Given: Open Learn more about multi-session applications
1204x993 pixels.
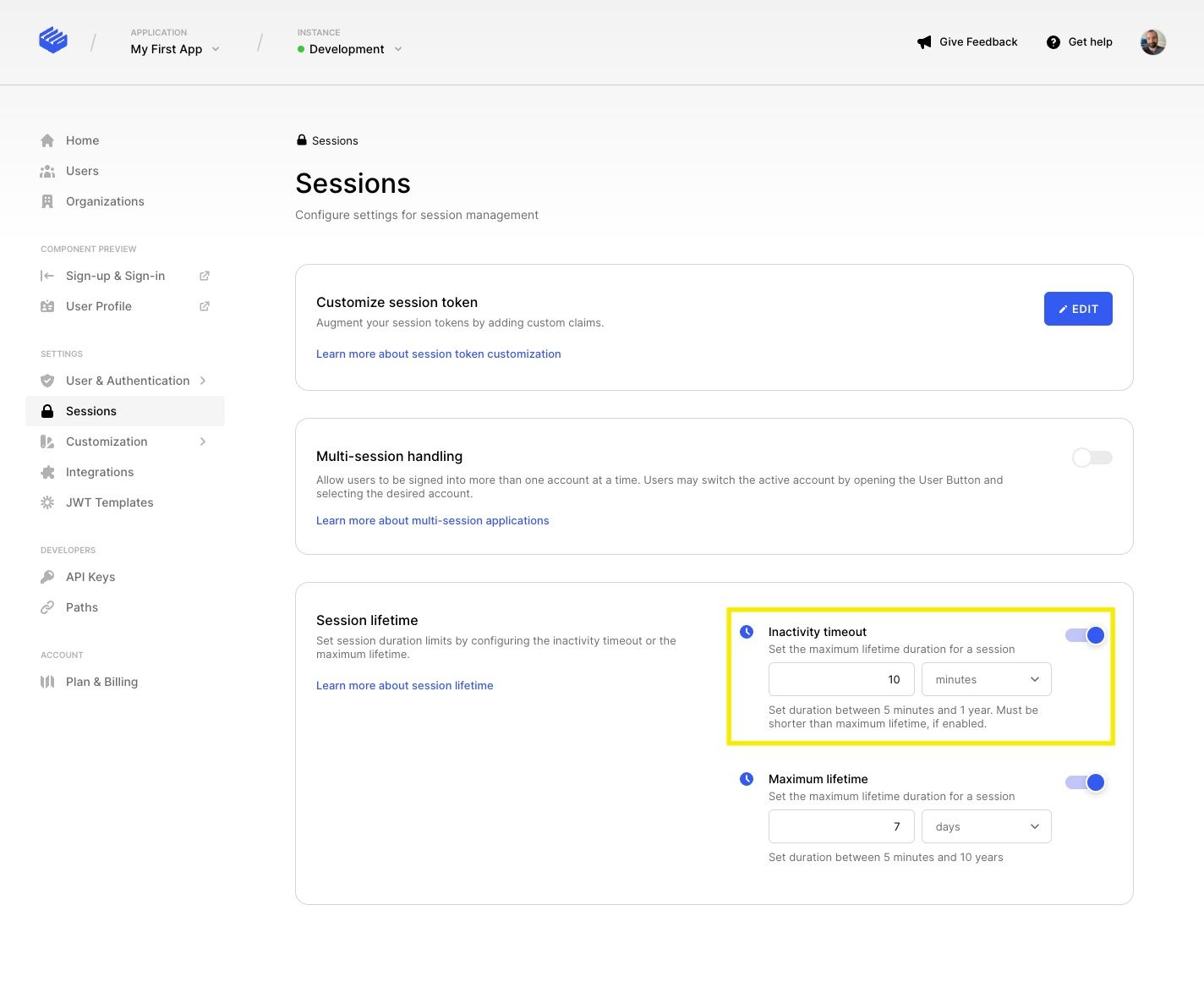Looking at the screenshot, I should (x=432, y=520).
